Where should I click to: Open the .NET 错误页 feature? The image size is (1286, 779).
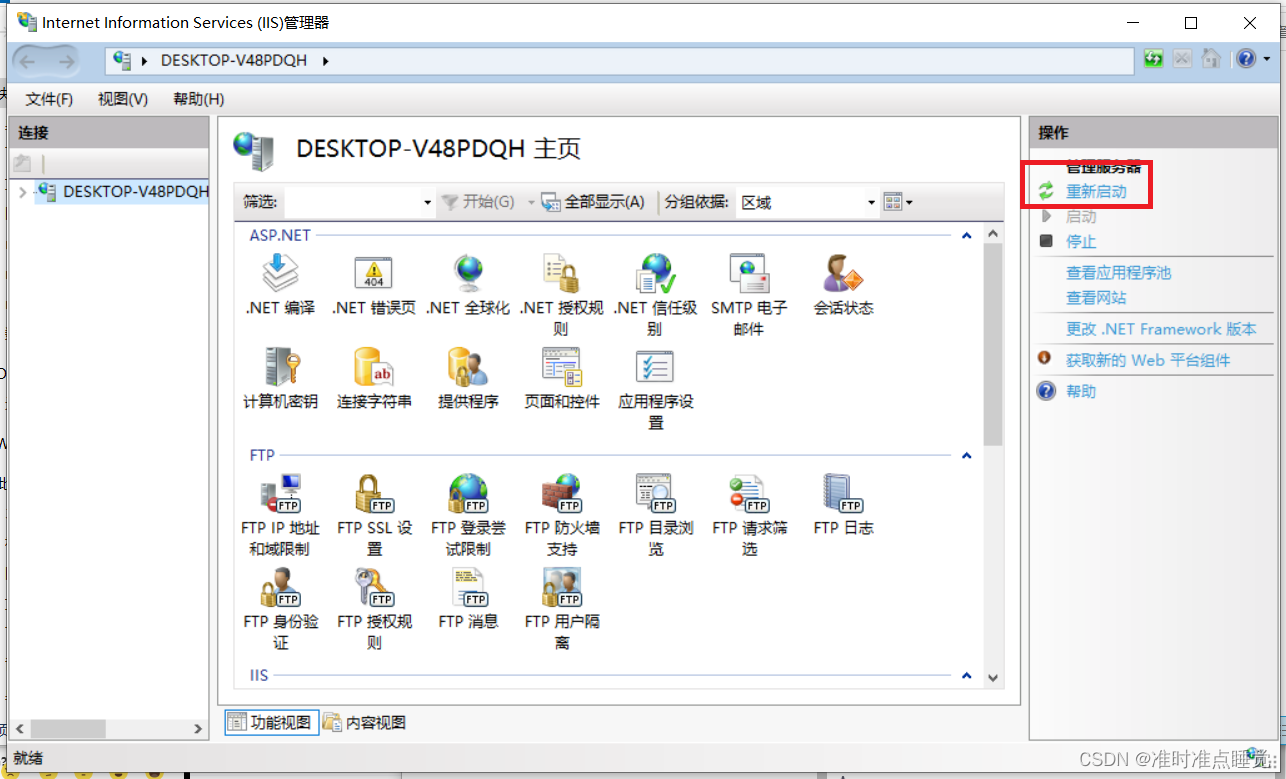(x=374, y=283)
